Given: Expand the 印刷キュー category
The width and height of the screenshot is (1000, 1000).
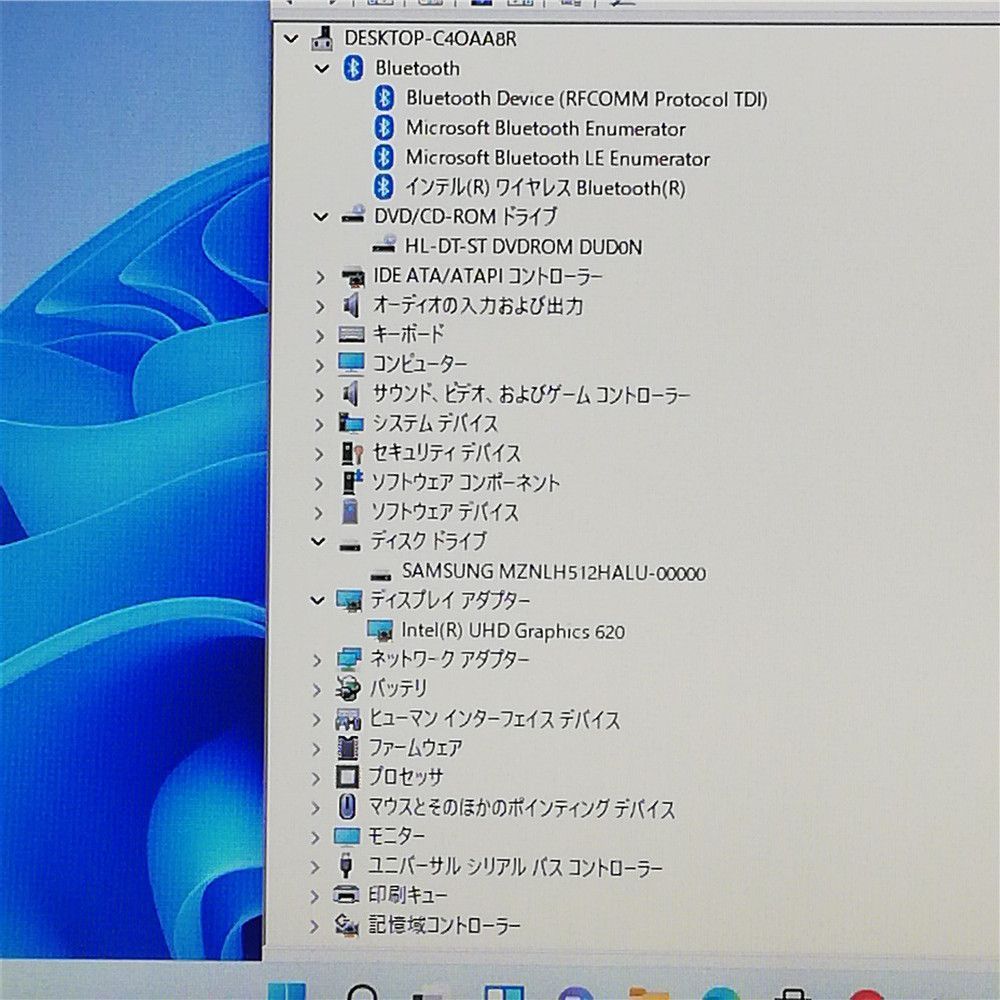Looking at the screenshot, I should (x=314, y=897).
